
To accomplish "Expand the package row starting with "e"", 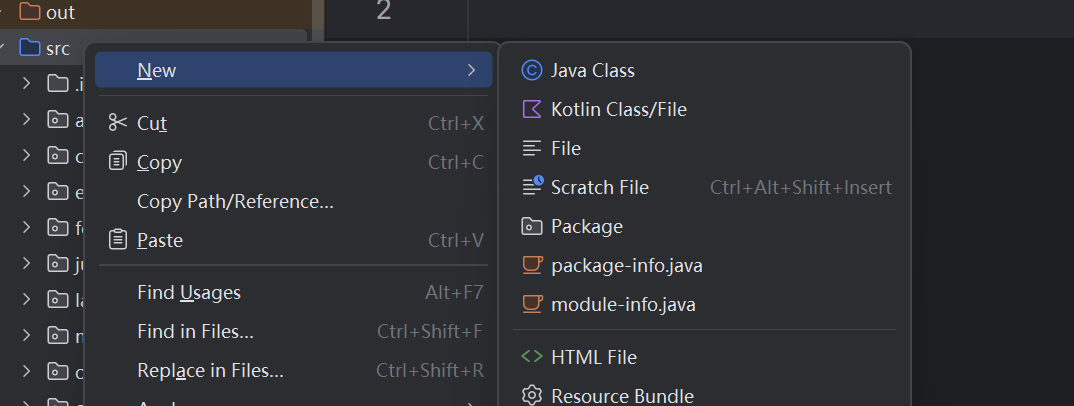I will tap(27, 191).
